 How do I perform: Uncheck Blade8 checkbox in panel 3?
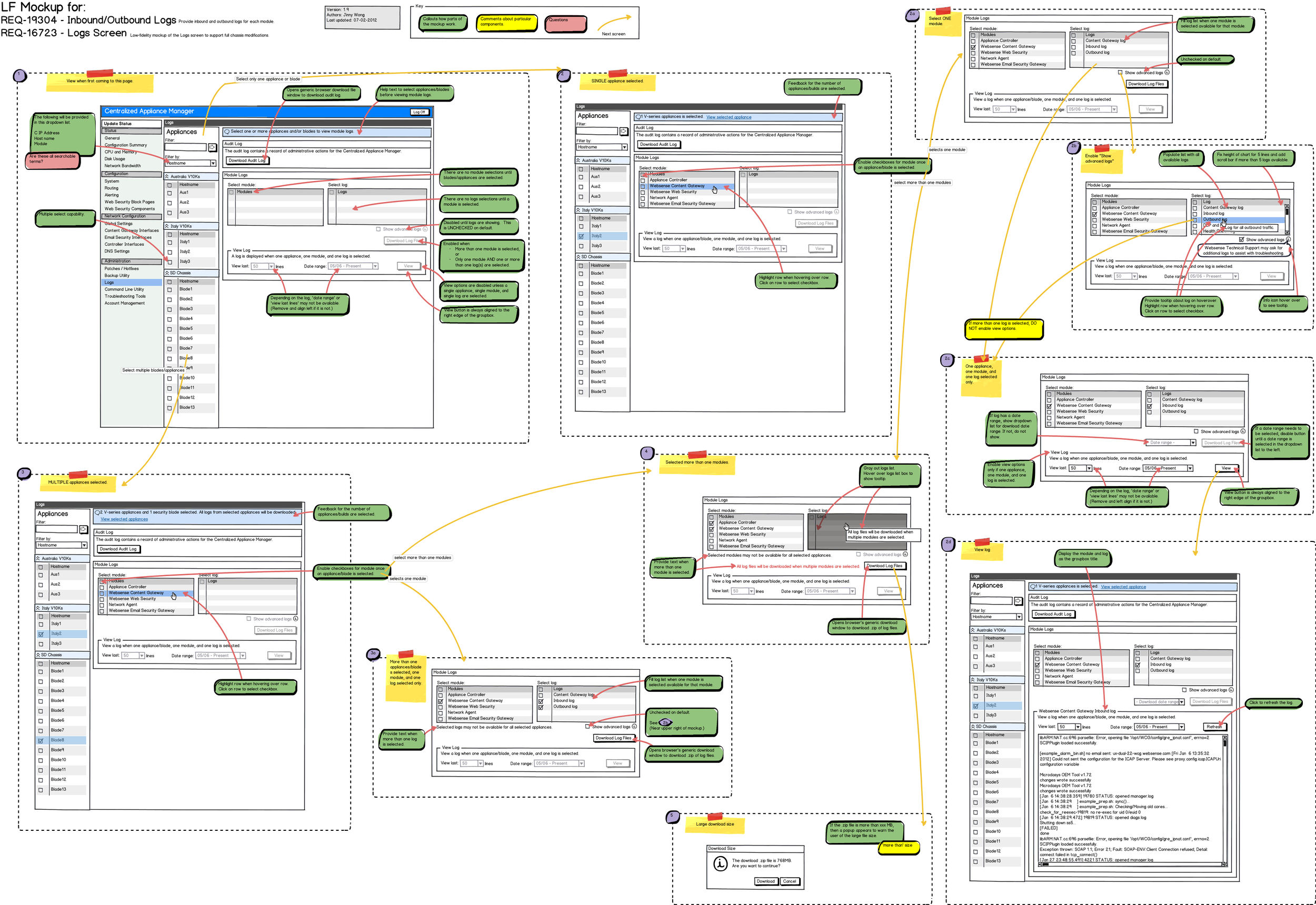(41, 740)
